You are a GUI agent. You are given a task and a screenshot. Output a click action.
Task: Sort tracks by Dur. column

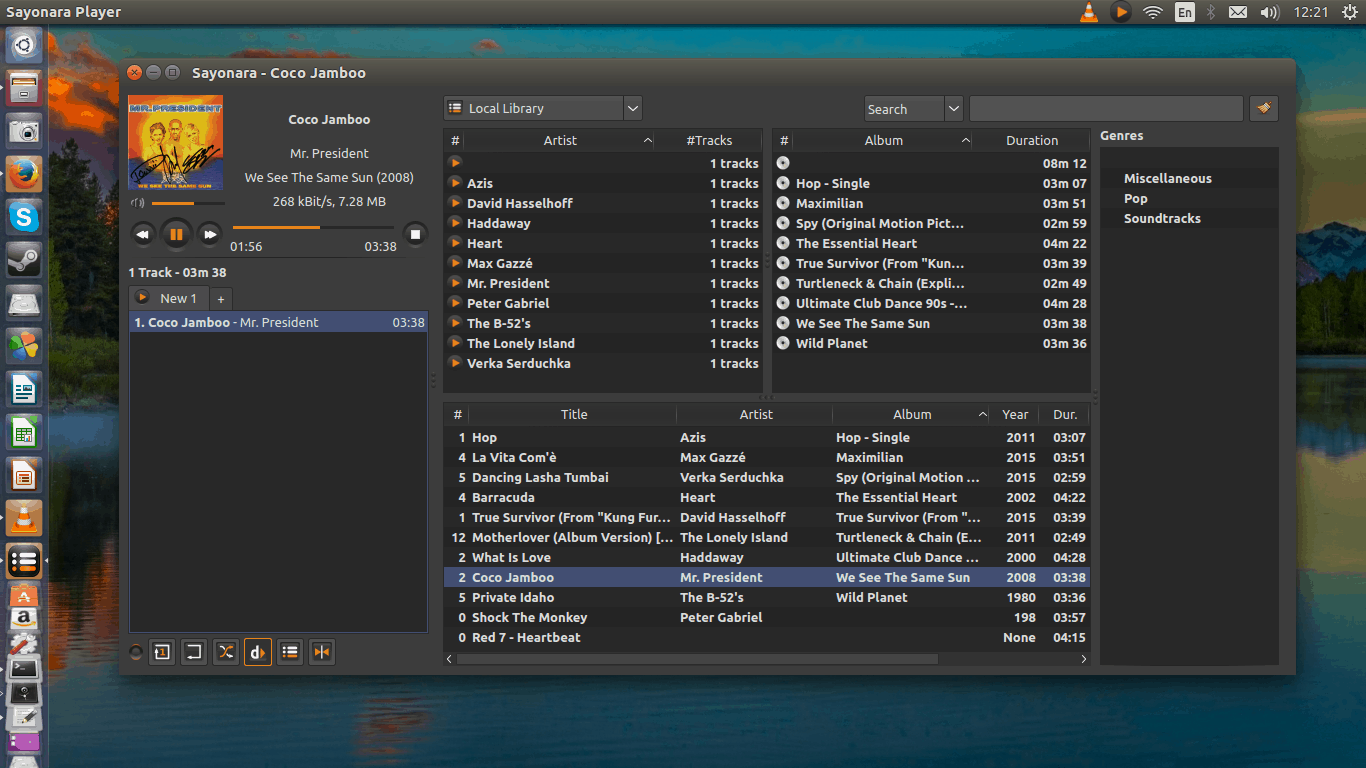tap(1065, 414)
